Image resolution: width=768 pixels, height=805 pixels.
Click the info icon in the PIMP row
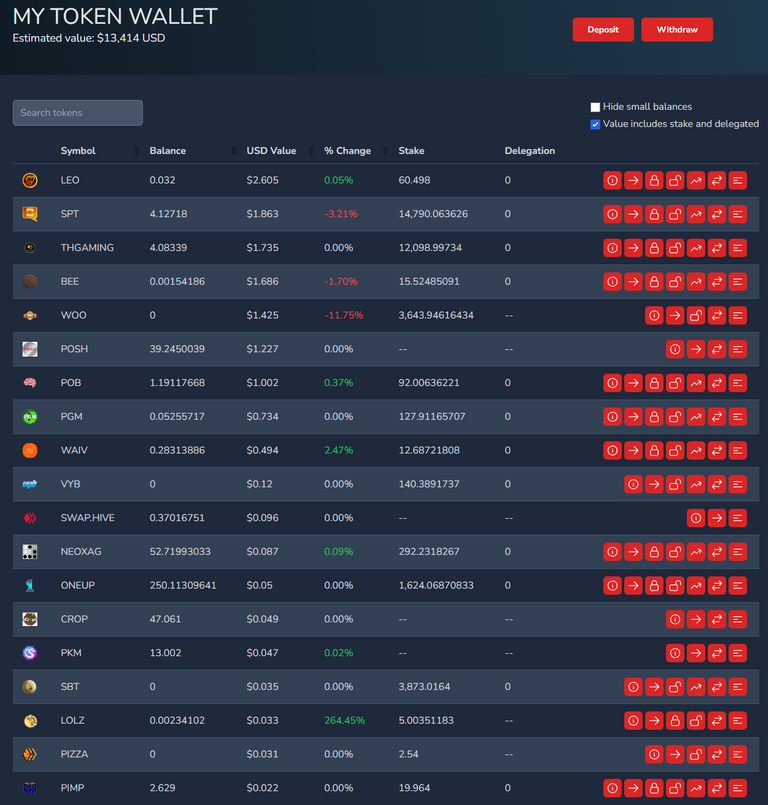[x=612, y=788]
